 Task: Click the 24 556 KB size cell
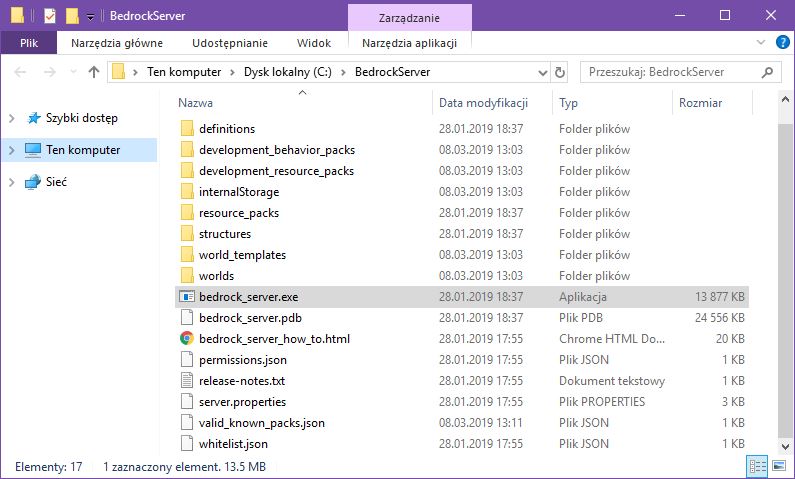tap(719, 318)
